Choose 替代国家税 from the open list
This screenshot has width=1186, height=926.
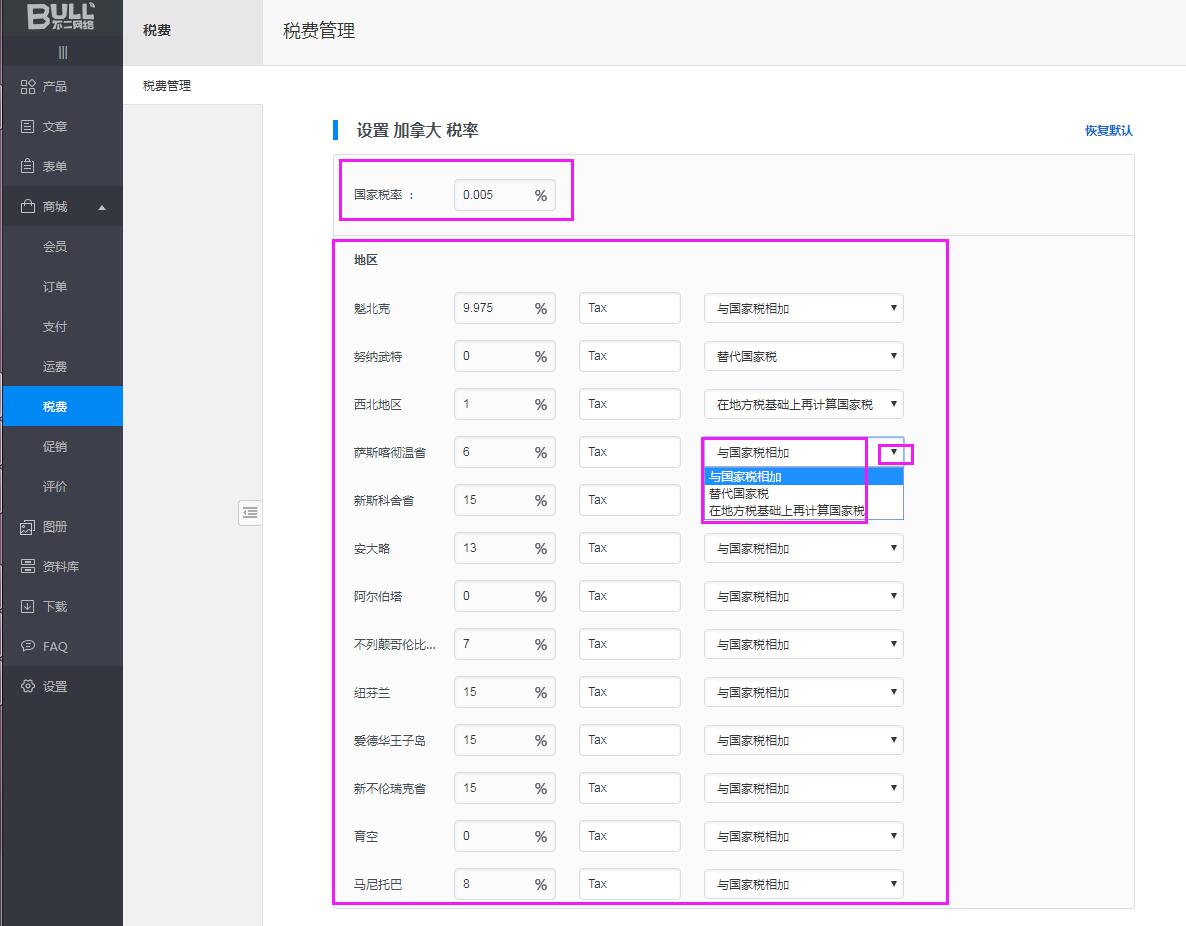click(x=739, y=494)
